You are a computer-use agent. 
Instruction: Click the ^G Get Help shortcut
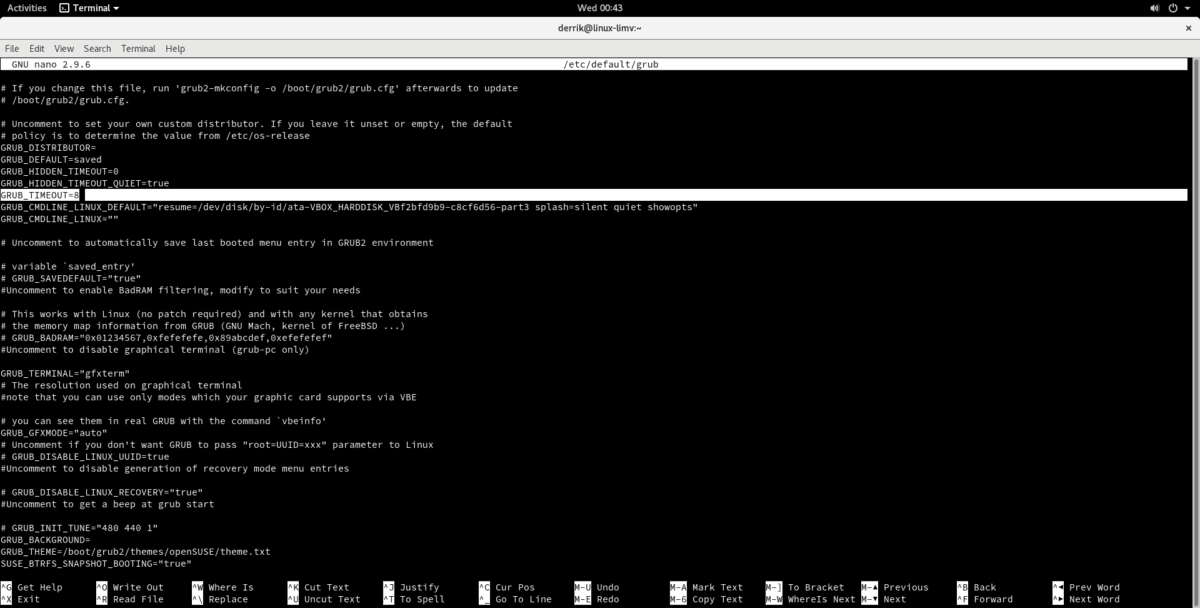[x=32, y=588]
